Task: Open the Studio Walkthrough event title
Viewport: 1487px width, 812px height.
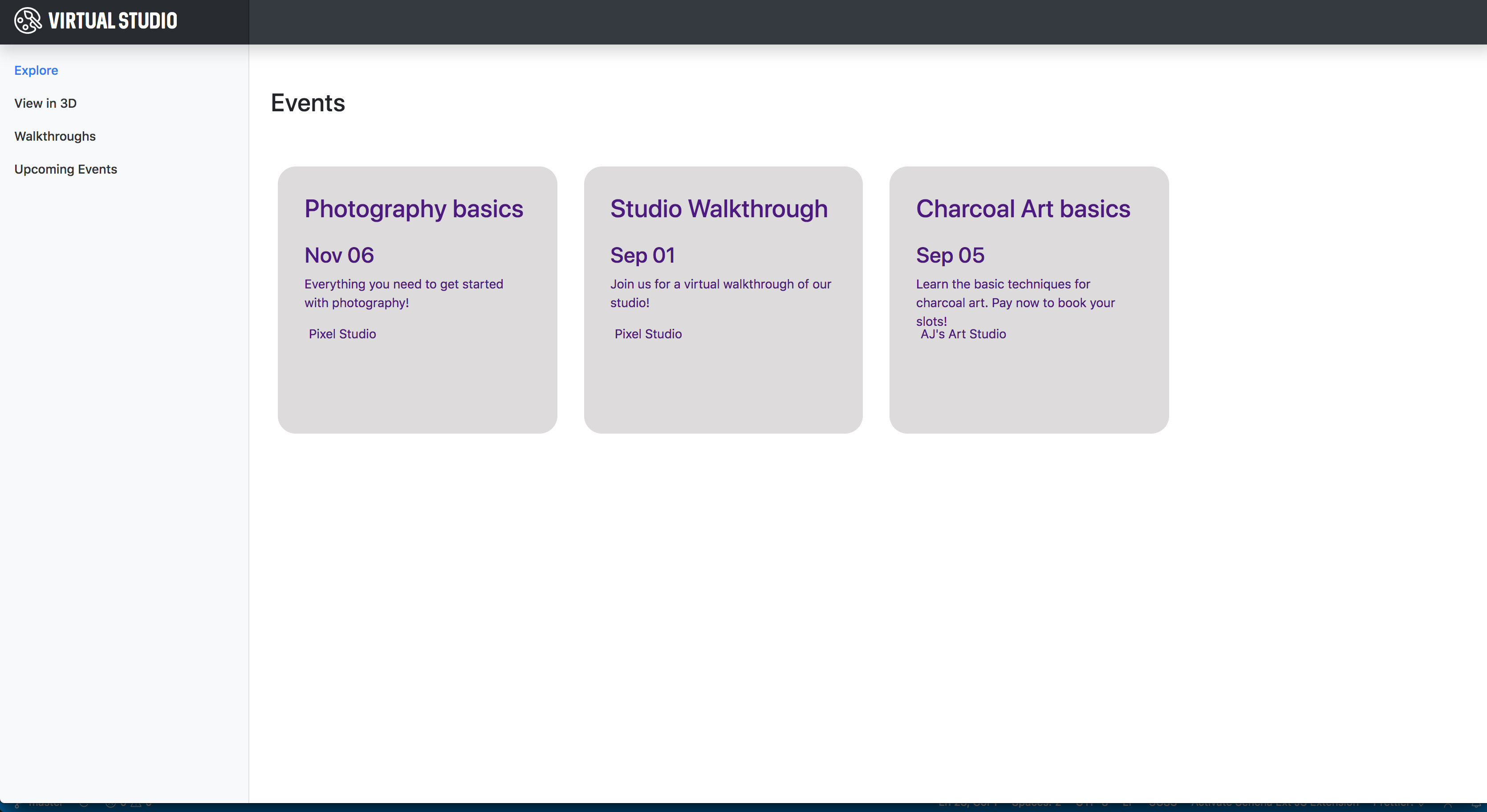Action: pos(719,209)
